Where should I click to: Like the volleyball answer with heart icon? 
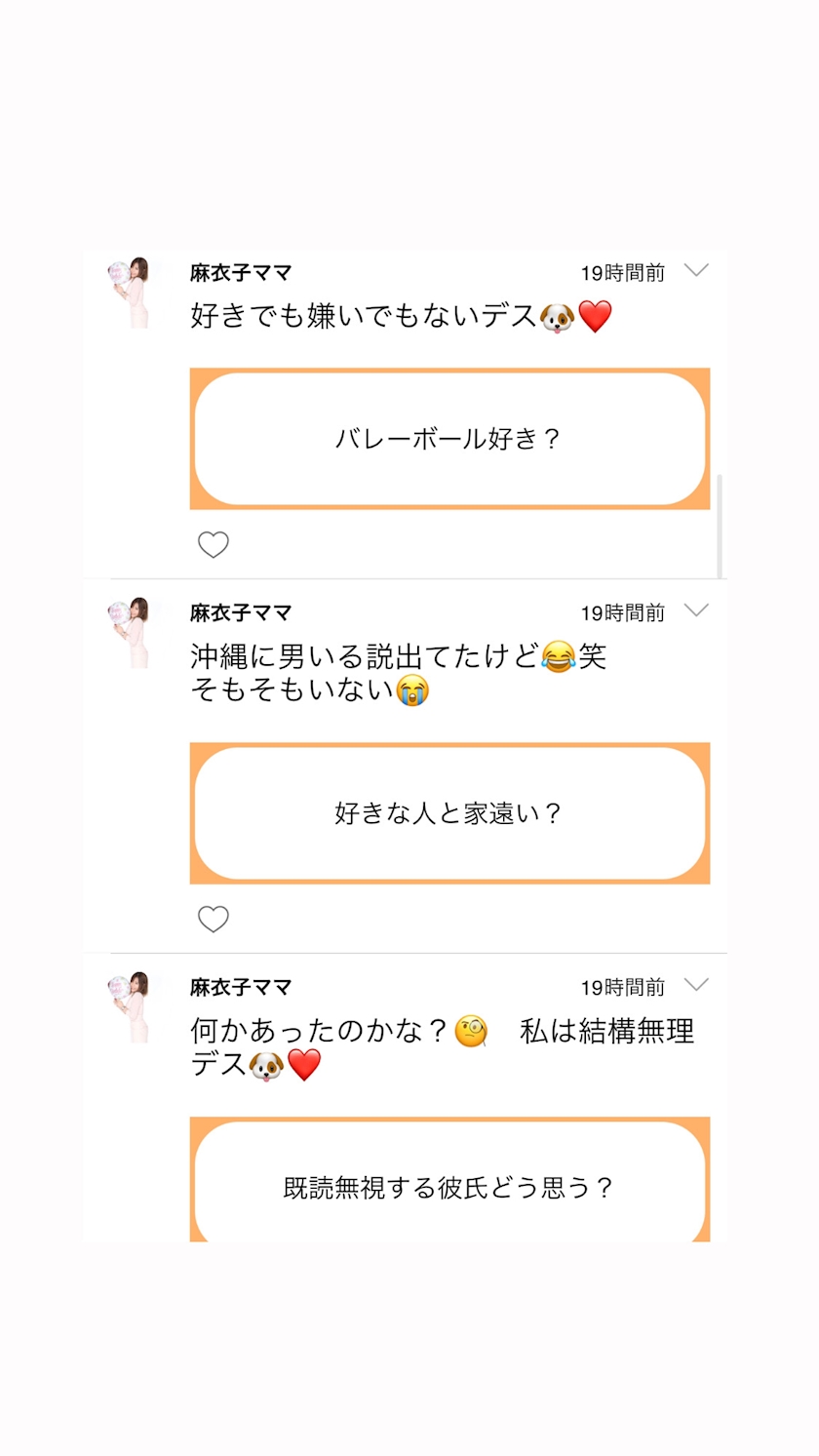click(213, 544)
